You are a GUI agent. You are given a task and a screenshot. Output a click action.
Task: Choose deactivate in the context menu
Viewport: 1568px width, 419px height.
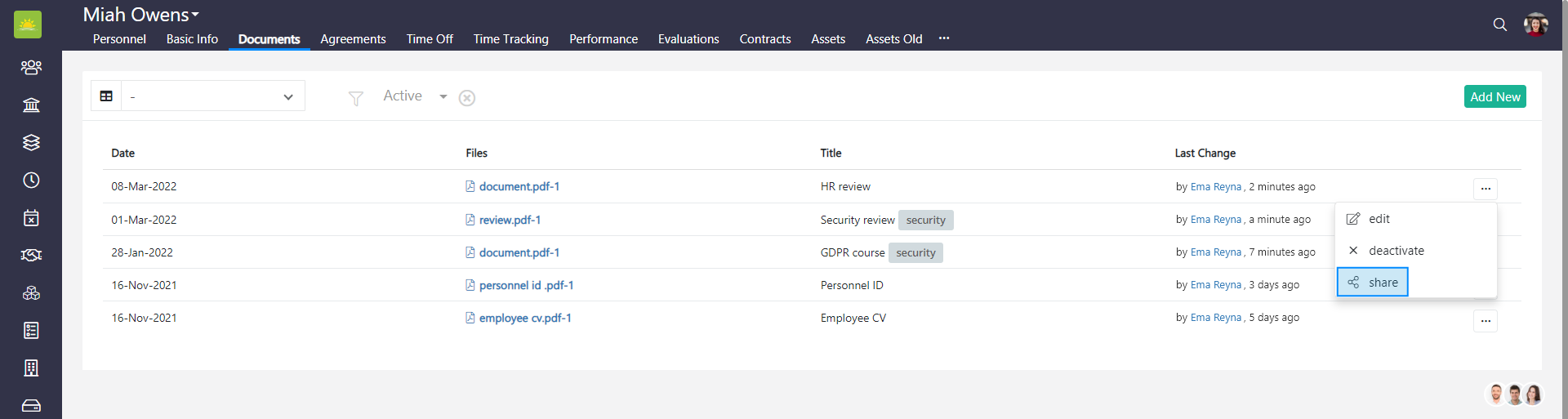pos(1396,251)
